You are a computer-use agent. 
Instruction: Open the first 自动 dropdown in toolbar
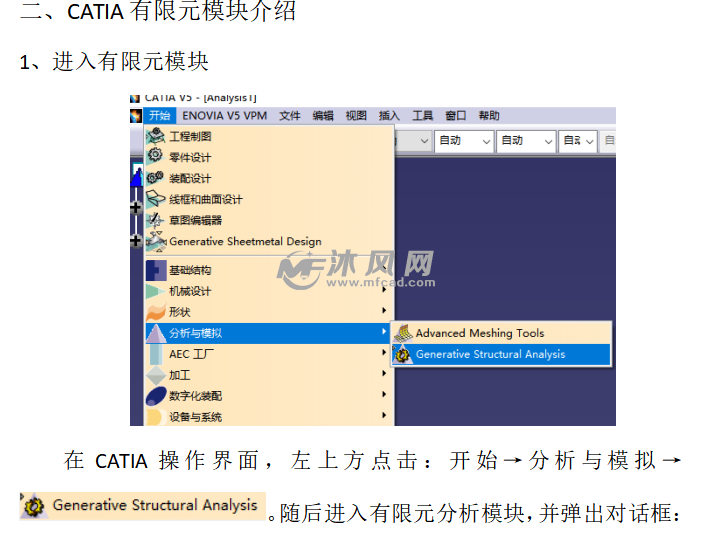click(464, 141)
